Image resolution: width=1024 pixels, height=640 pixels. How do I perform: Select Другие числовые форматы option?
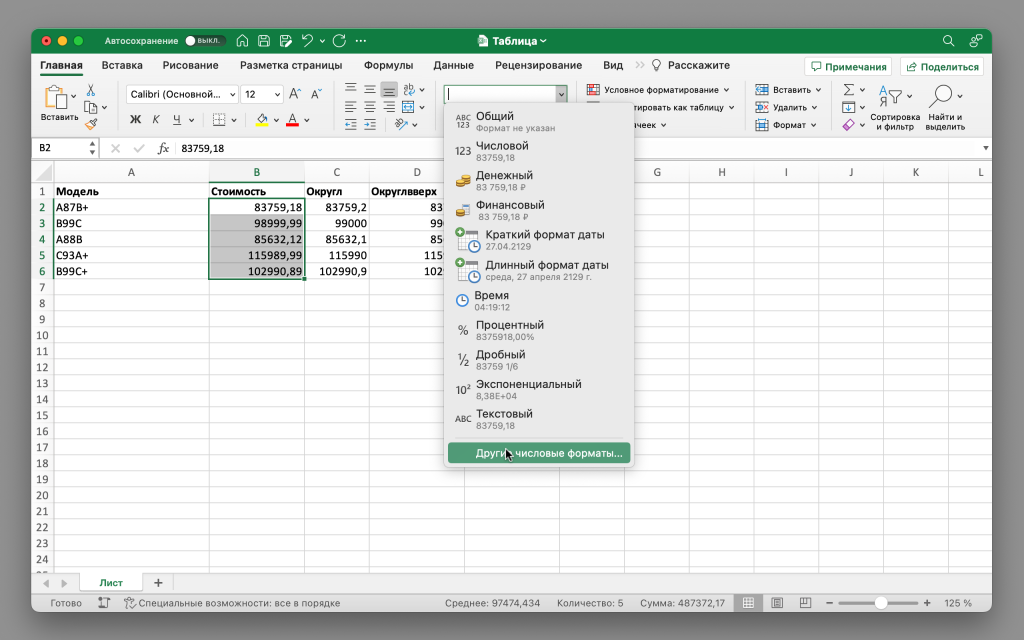point(539,453)
